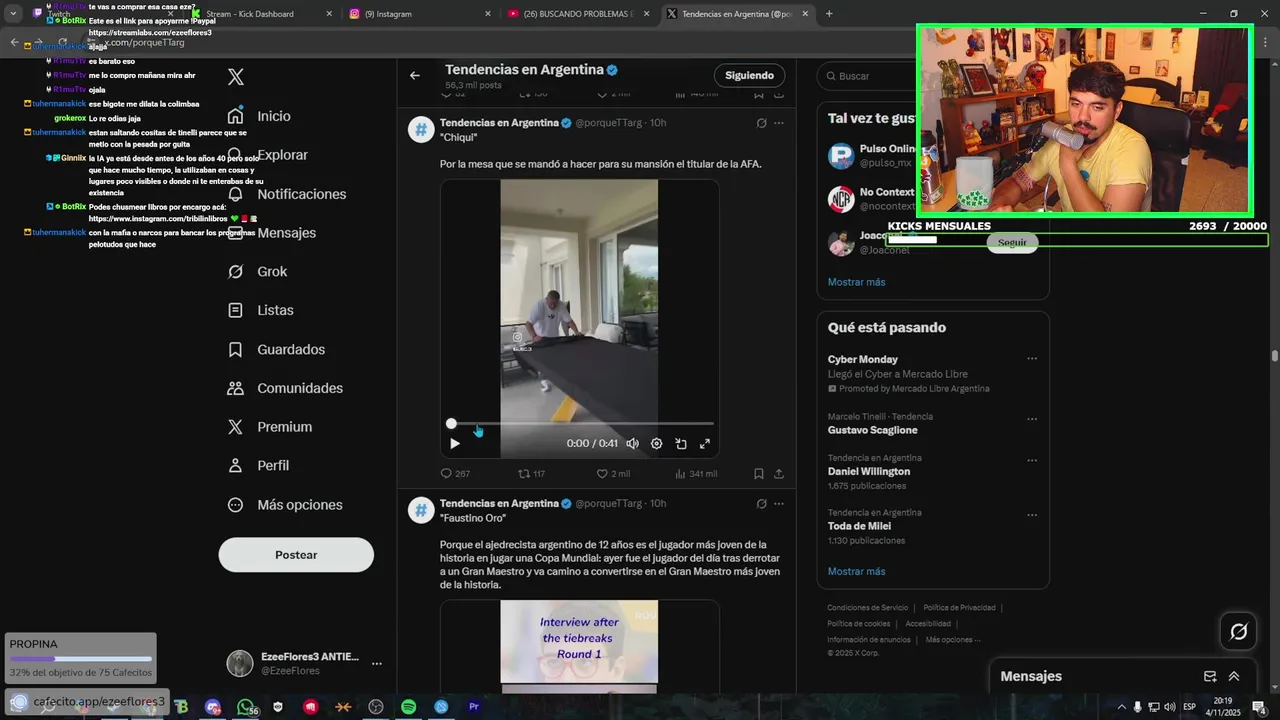Click the video progress bar of the Chiqui video
Image resolution: width=1280 pixels, height=720 pixels.
click(580, 424)
